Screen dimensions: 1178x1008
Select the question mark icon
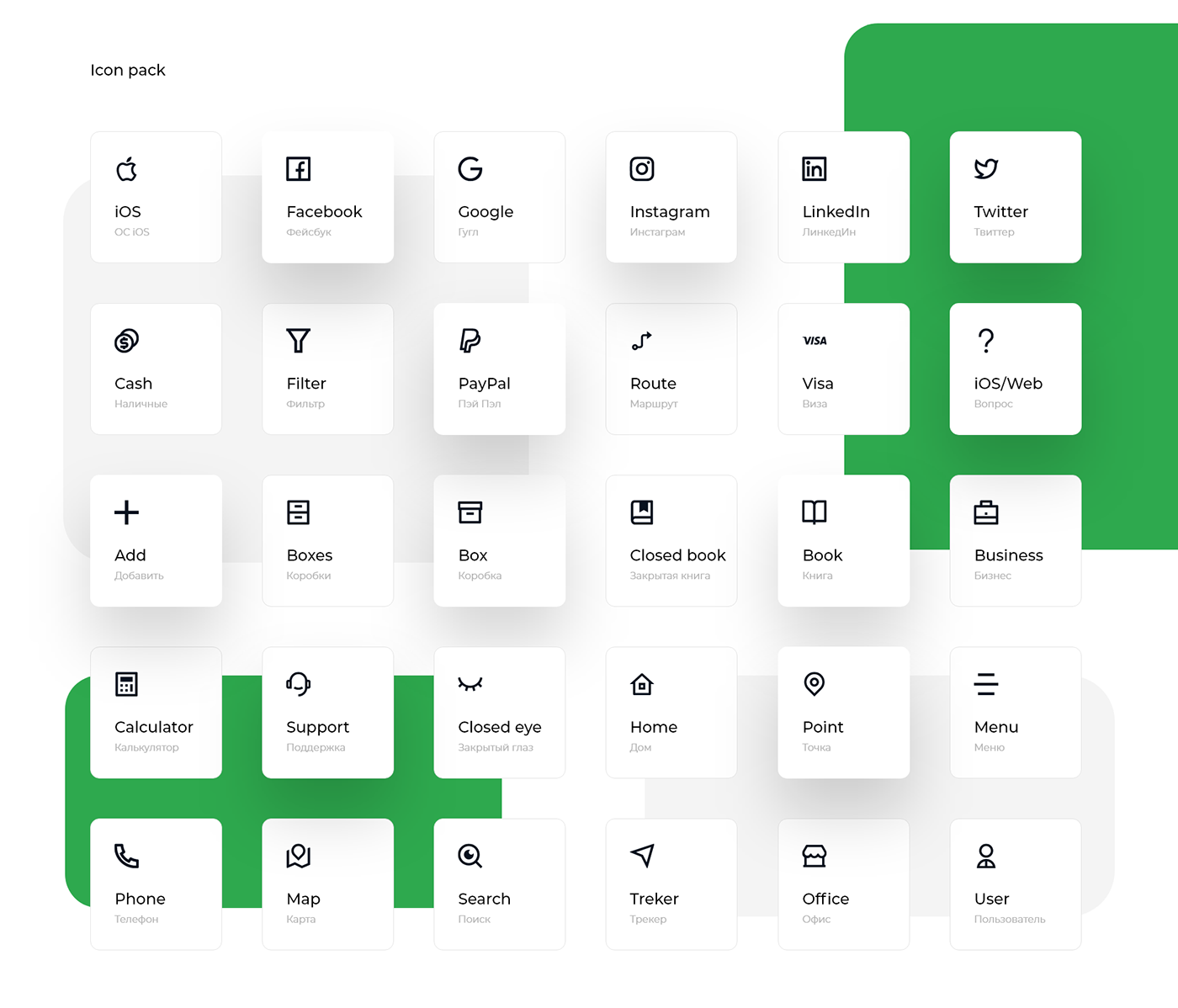(x=986, y=341)
